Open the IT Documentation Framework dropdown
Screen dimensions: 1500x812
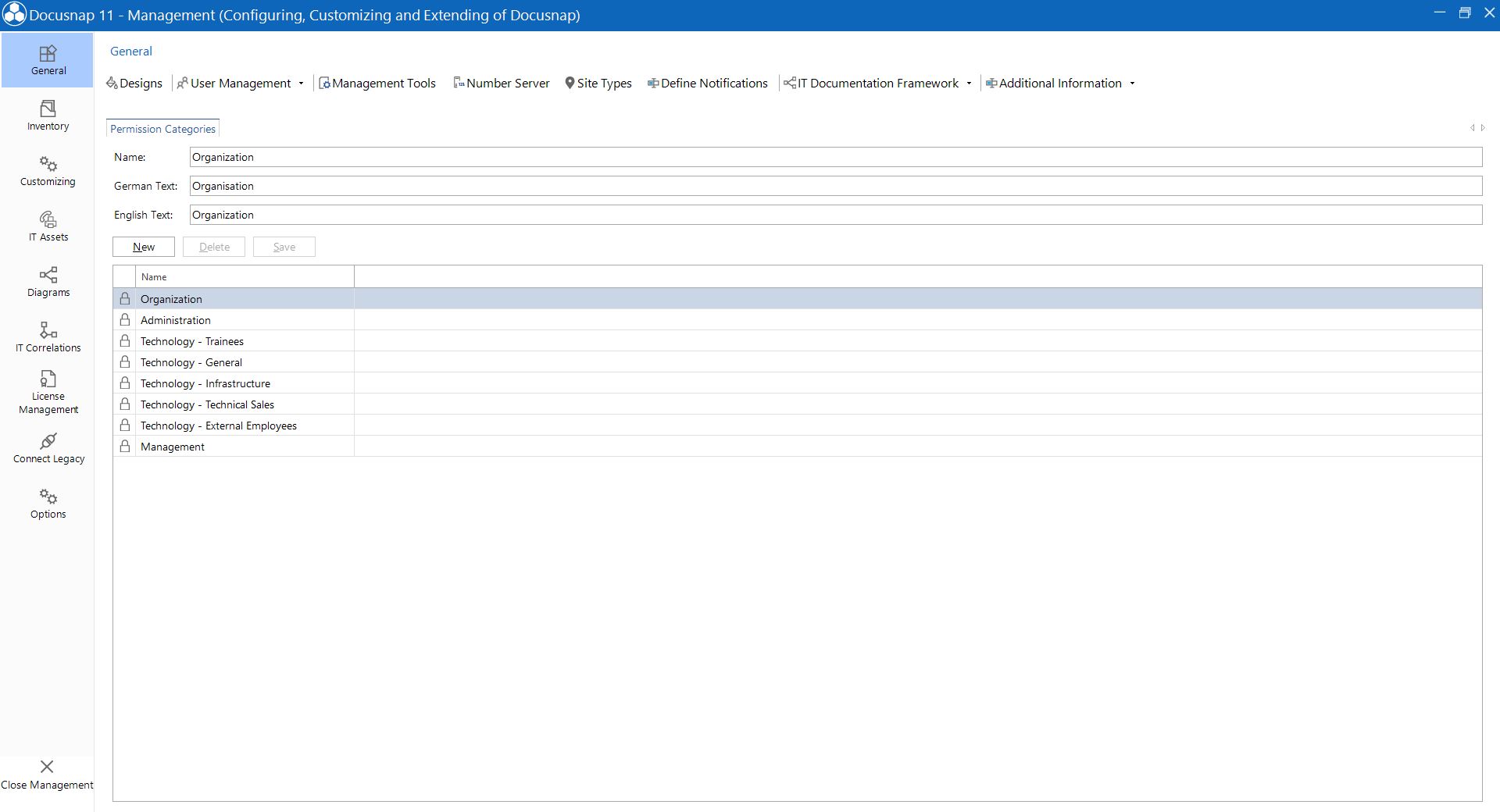(x=970, y=83)
